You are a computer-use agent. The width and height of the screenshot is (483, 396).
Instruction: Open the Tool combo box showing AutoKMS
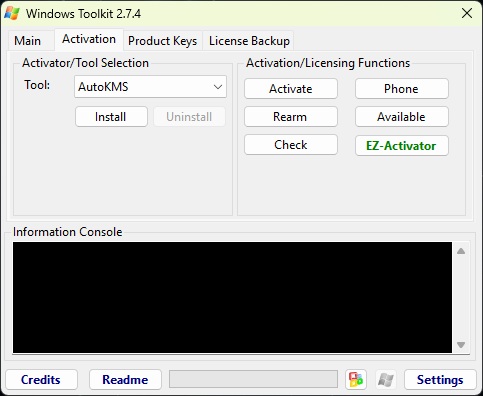[150, 87]
